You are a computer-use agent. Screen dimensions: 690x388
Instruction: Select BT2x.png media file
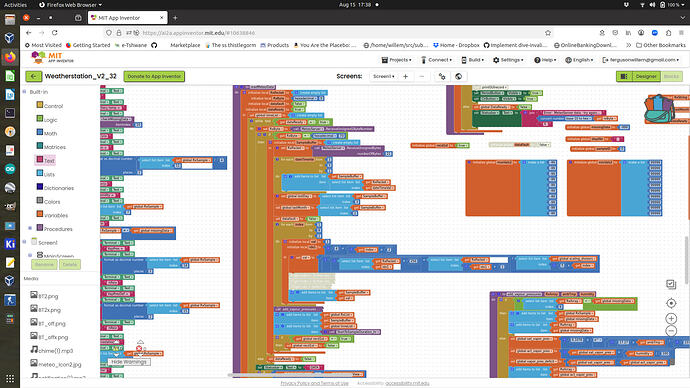click(x=45, y=309)
